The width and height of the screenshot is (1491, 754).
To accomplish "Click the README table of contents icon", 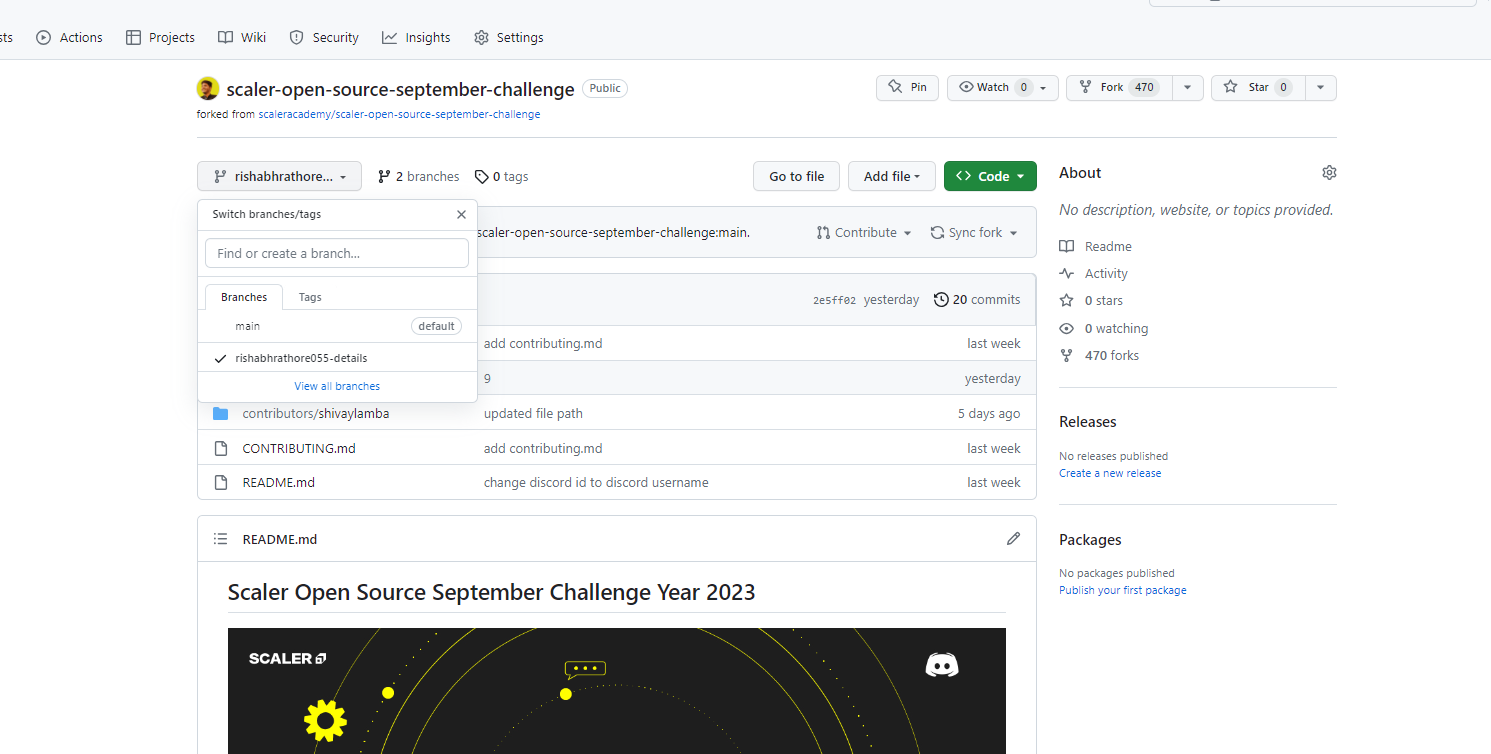I will pos(220,538).
